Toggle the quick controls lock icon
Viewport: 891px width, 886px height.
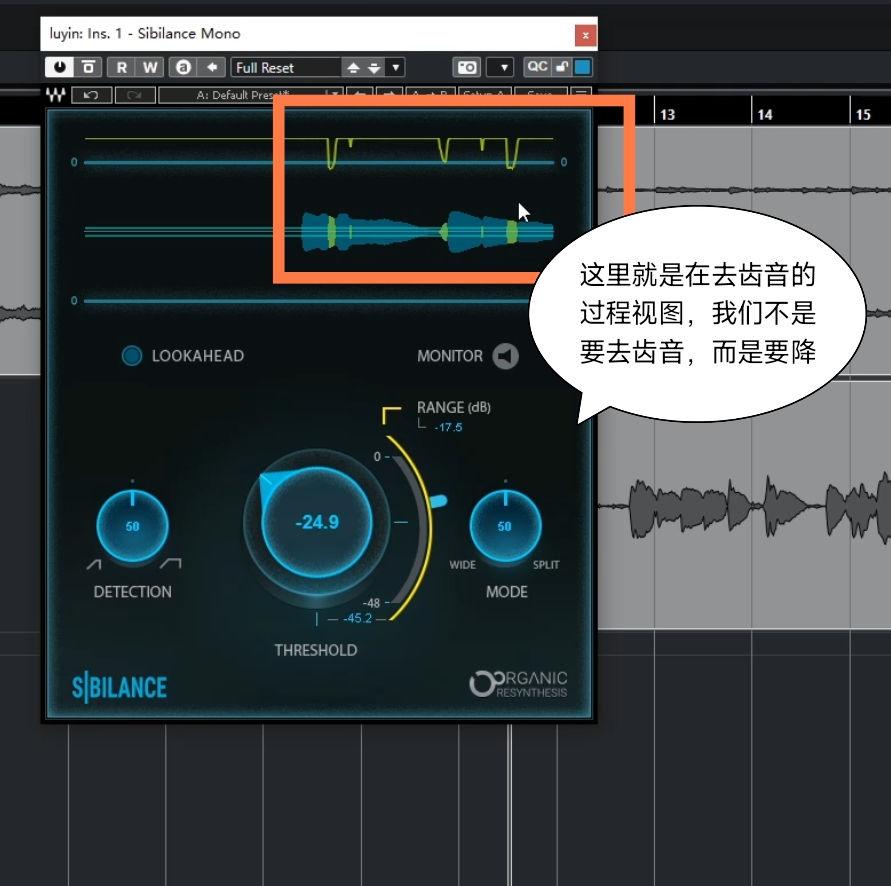562,66
